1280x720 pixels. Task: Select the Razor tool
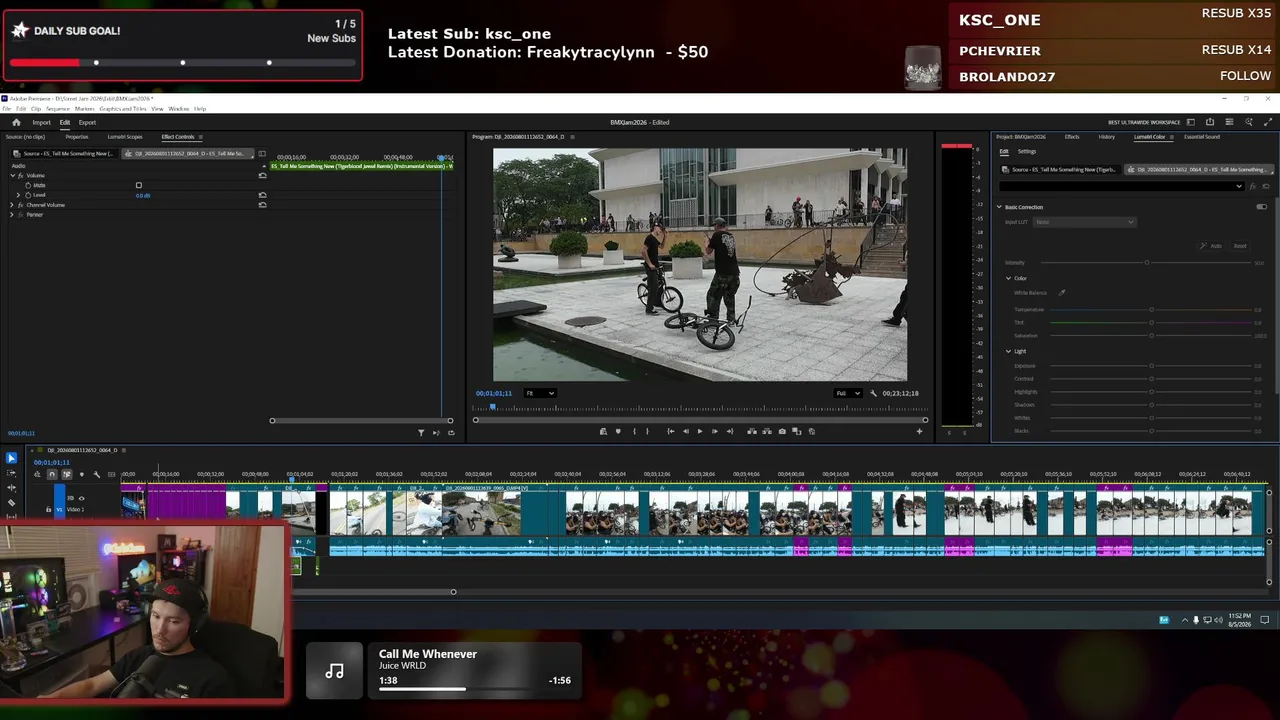pos(11,502)
